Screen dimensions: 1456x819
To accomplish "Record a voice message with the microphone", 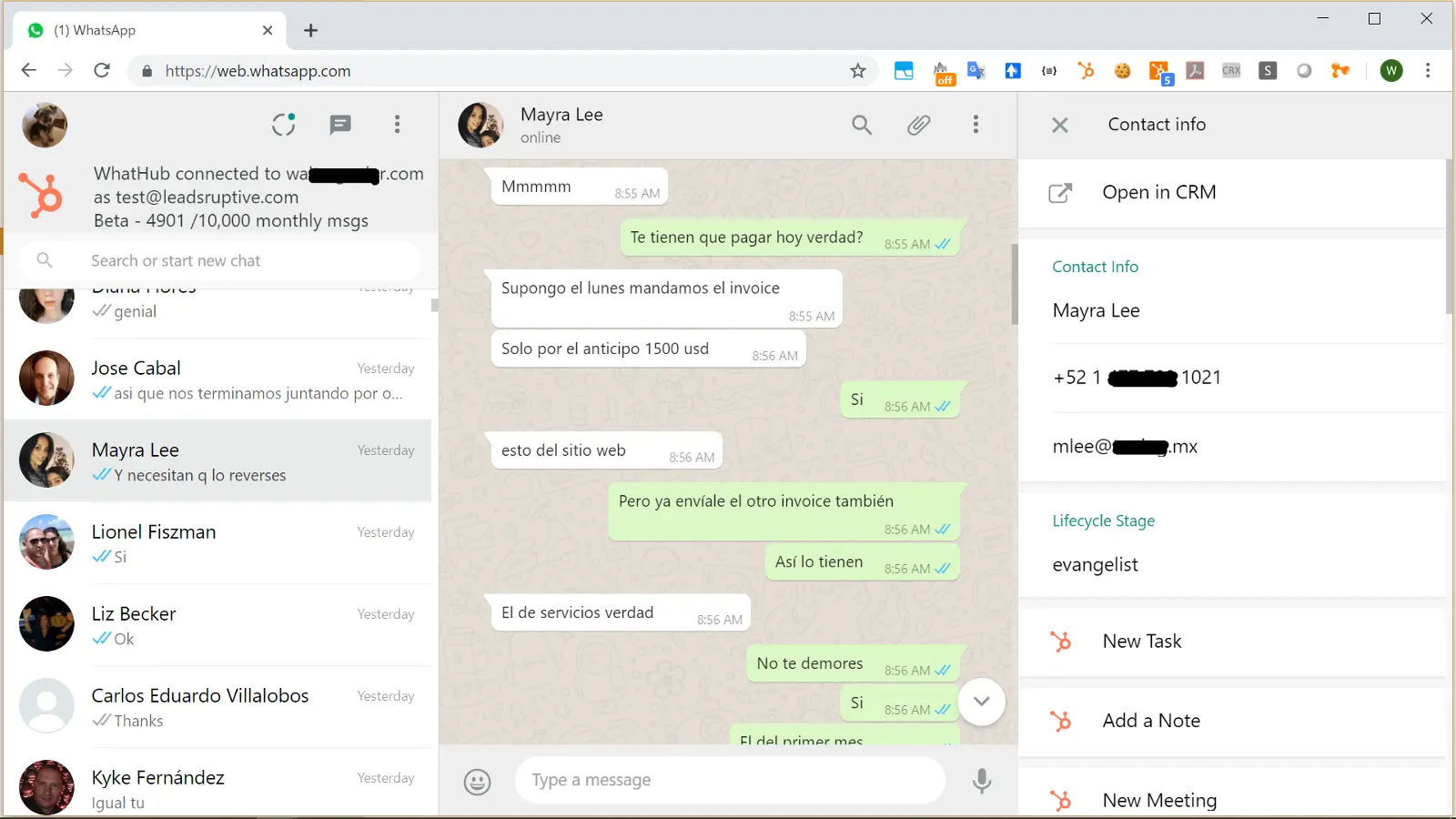I will [981, 780].
